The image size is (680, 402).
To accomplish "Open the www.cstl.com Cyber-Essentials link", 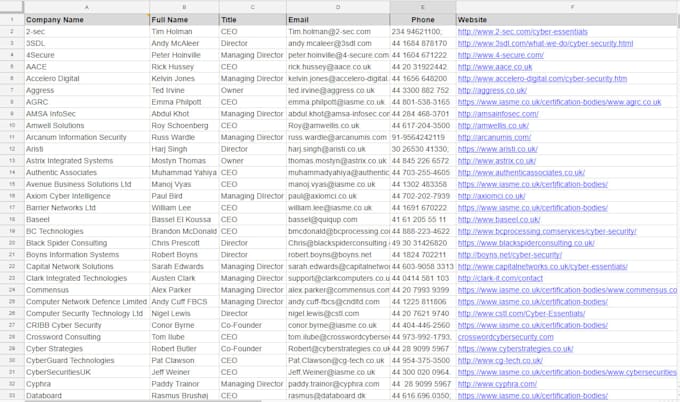I will (x=521, y=314).
